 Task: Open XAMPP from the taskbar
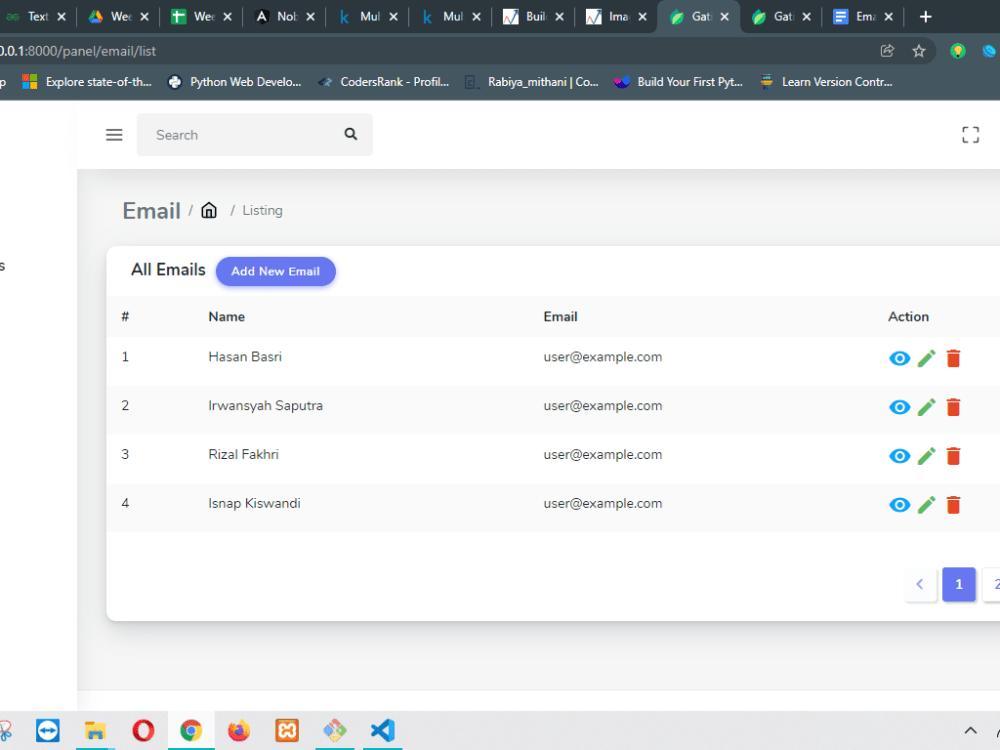[287, 730]
